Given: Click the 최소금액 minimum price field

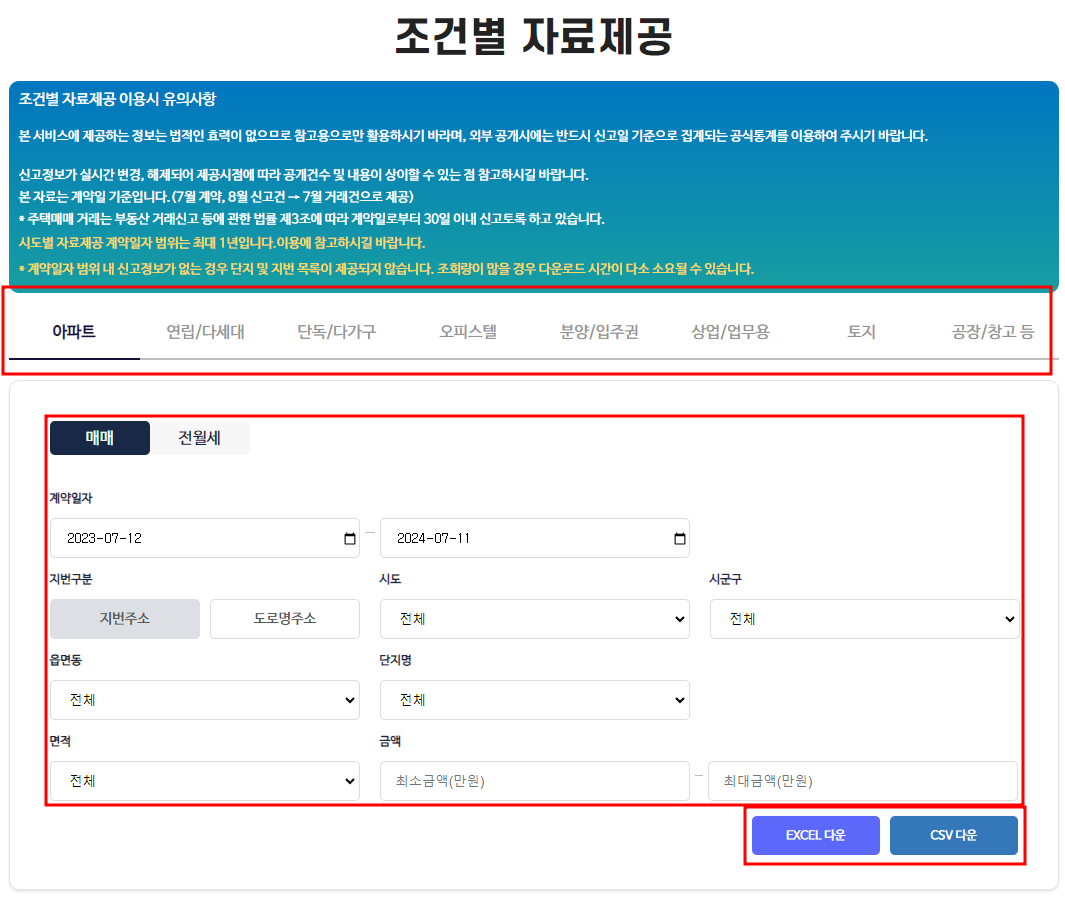Looking at the screenshot, I should 534,780.
